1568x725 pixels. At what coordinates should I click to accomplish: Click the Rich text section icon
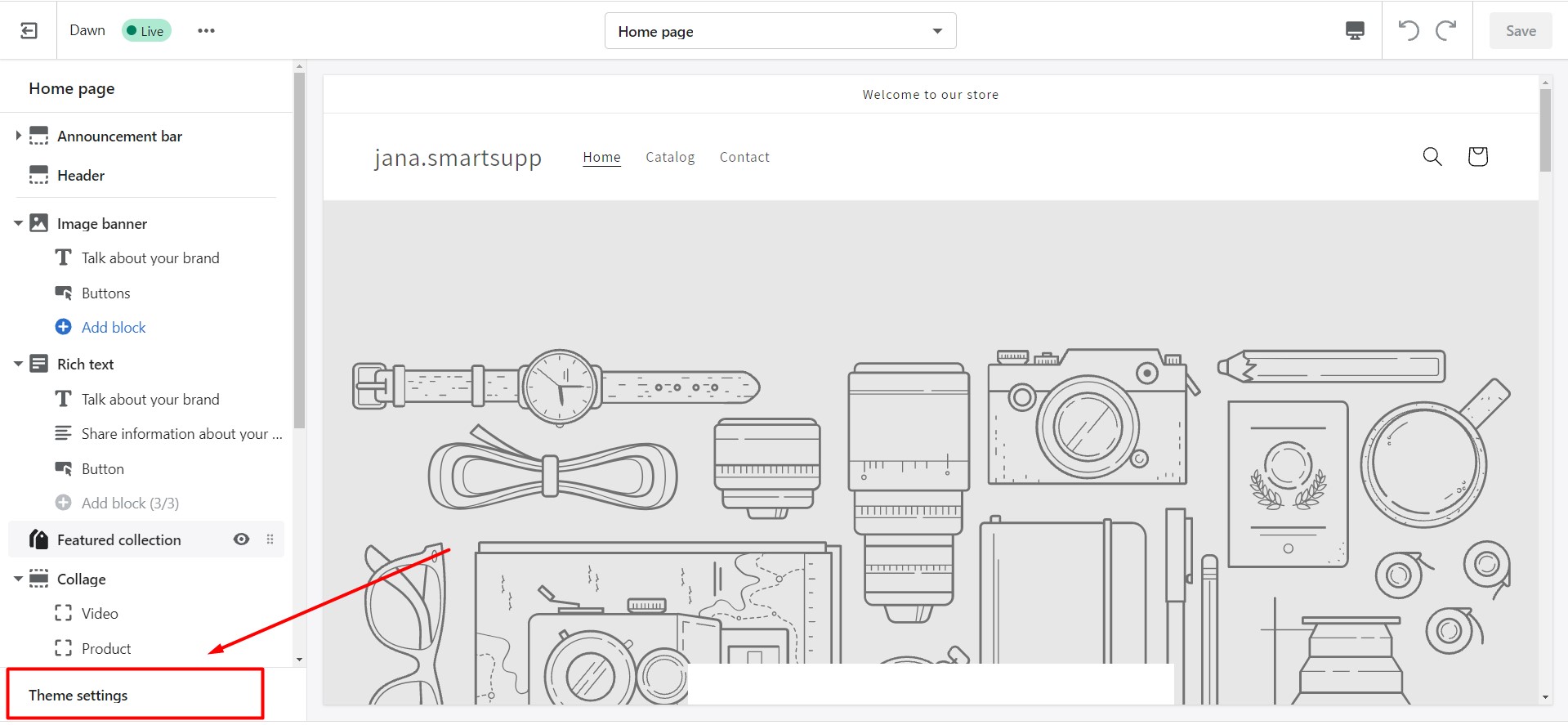click(x=38, y=364)
